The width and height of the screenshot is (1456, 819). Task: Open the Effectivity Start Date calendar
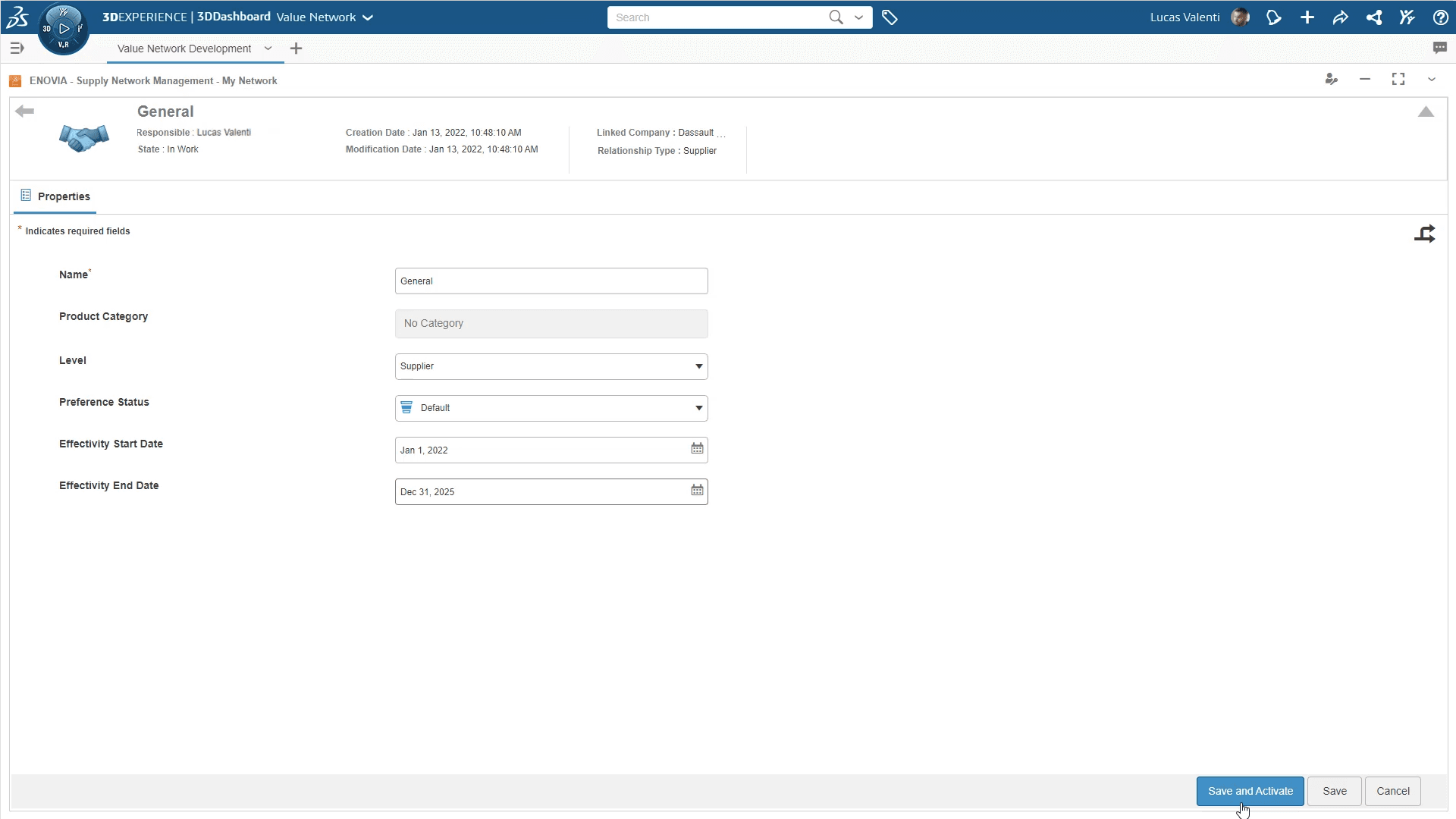click(697, 449)
